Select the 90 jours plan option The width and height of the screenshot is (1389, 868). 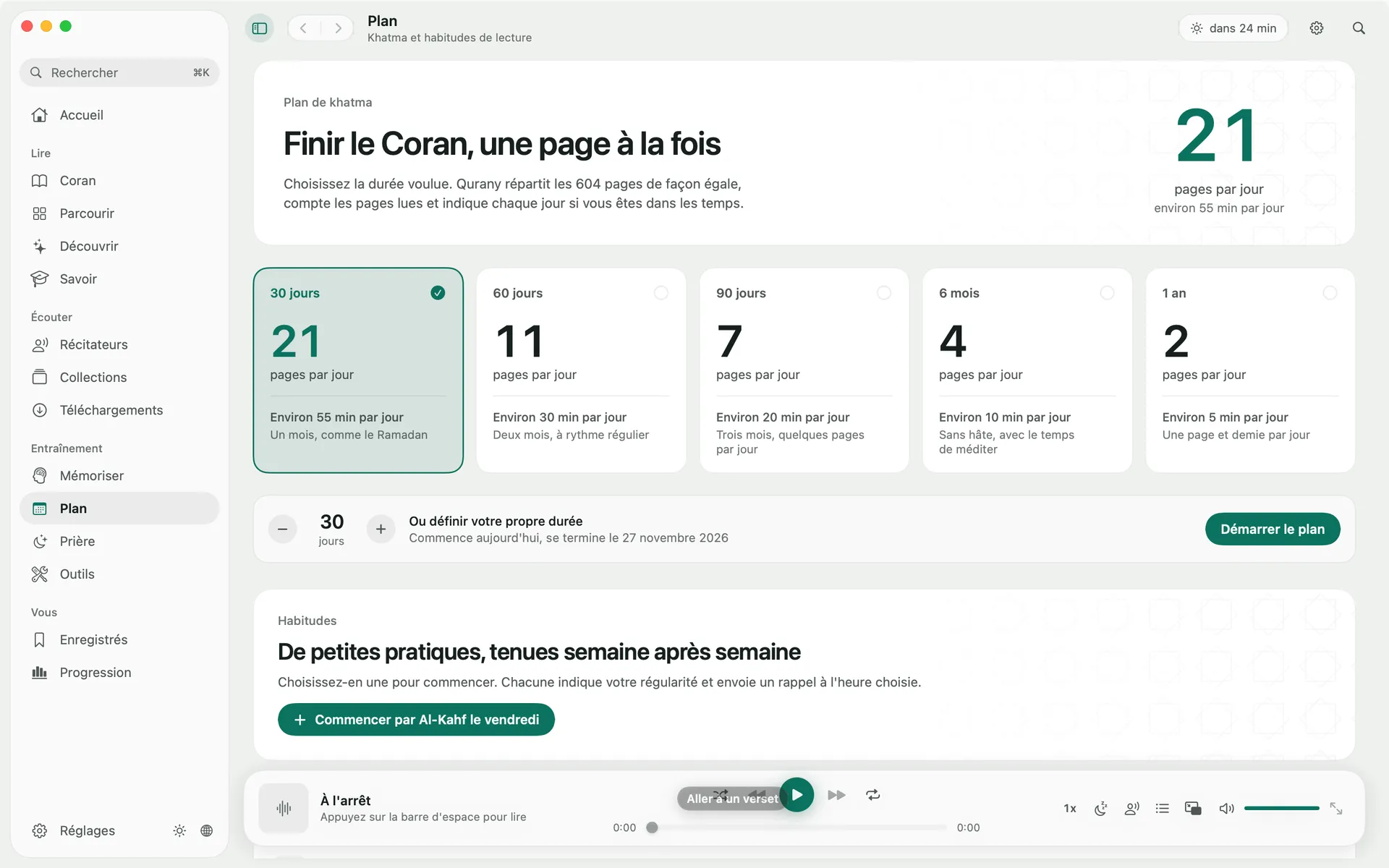tap(804, 370)
